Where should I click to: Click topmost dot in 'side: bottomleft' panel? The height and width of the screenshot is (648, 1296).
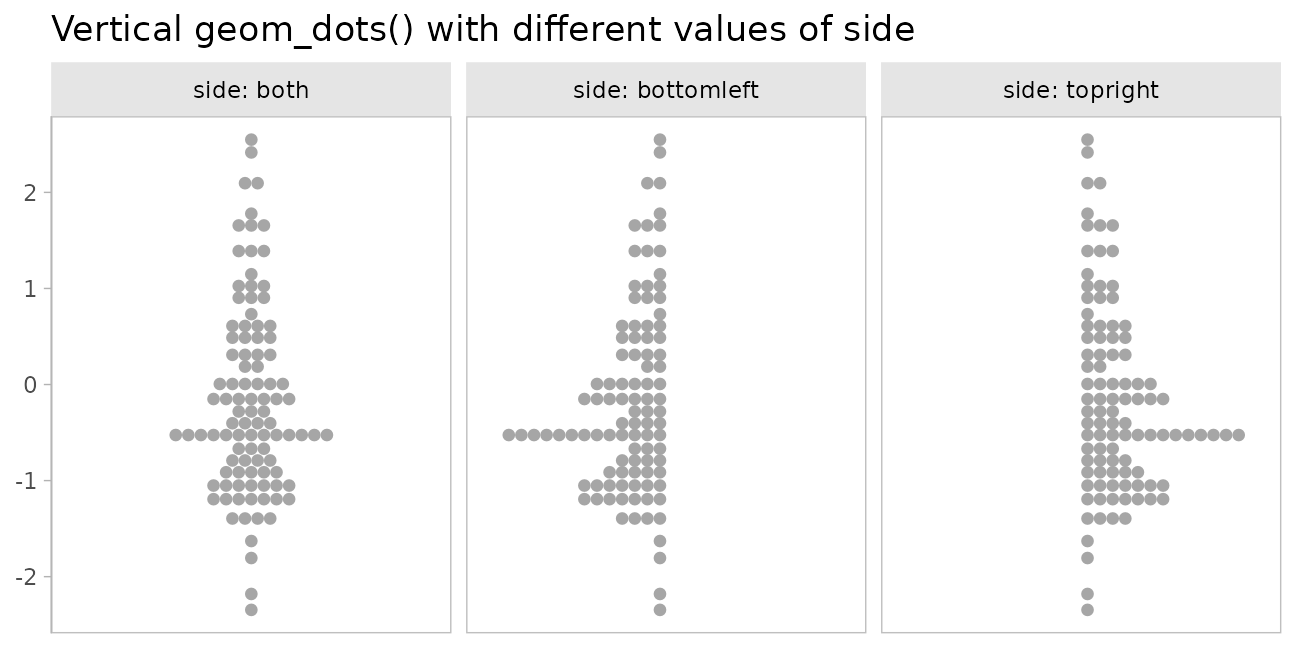pos(660,140)
